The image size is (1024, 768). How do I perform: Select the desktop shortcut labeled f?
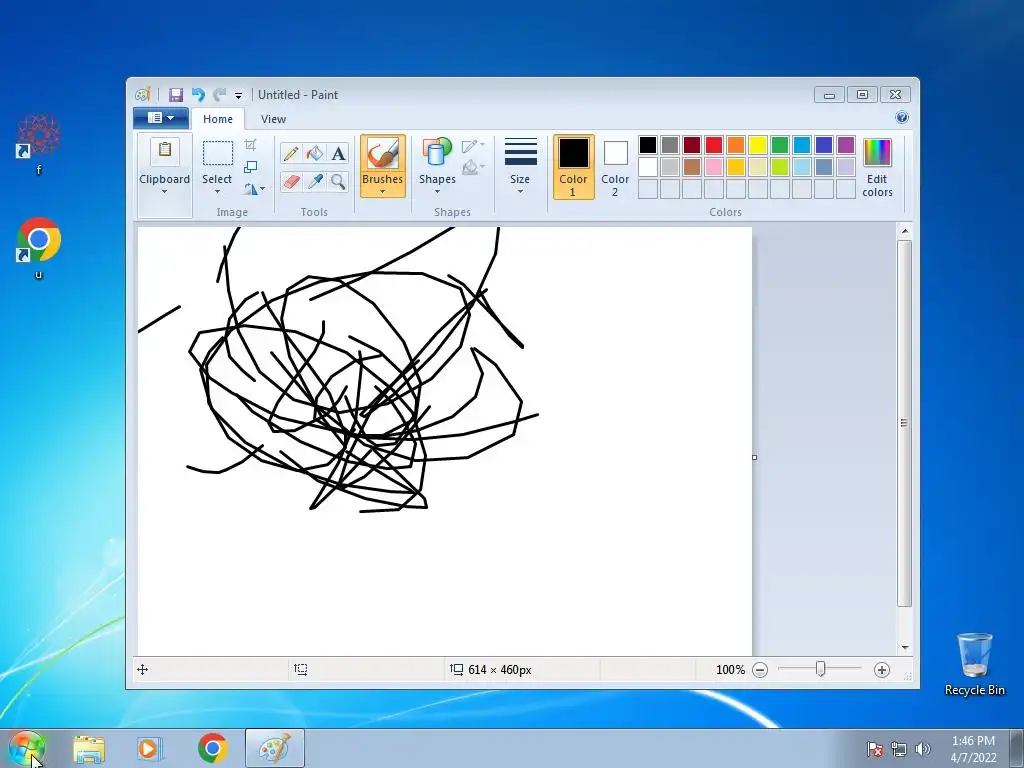pos(39,144)
